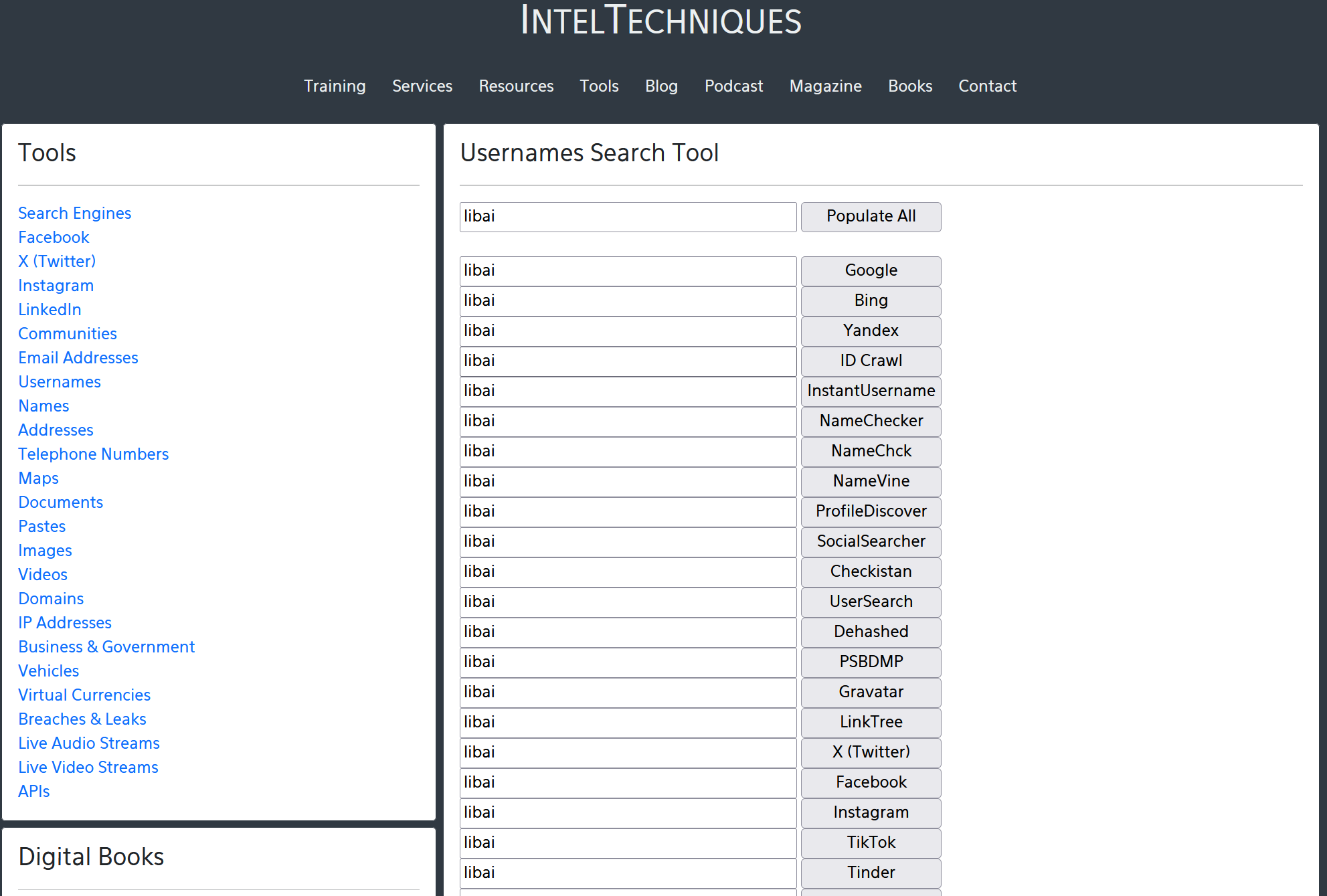The image size is (1327, 896).
Task: Click the NameVine button
Action: tap(871, 482)
